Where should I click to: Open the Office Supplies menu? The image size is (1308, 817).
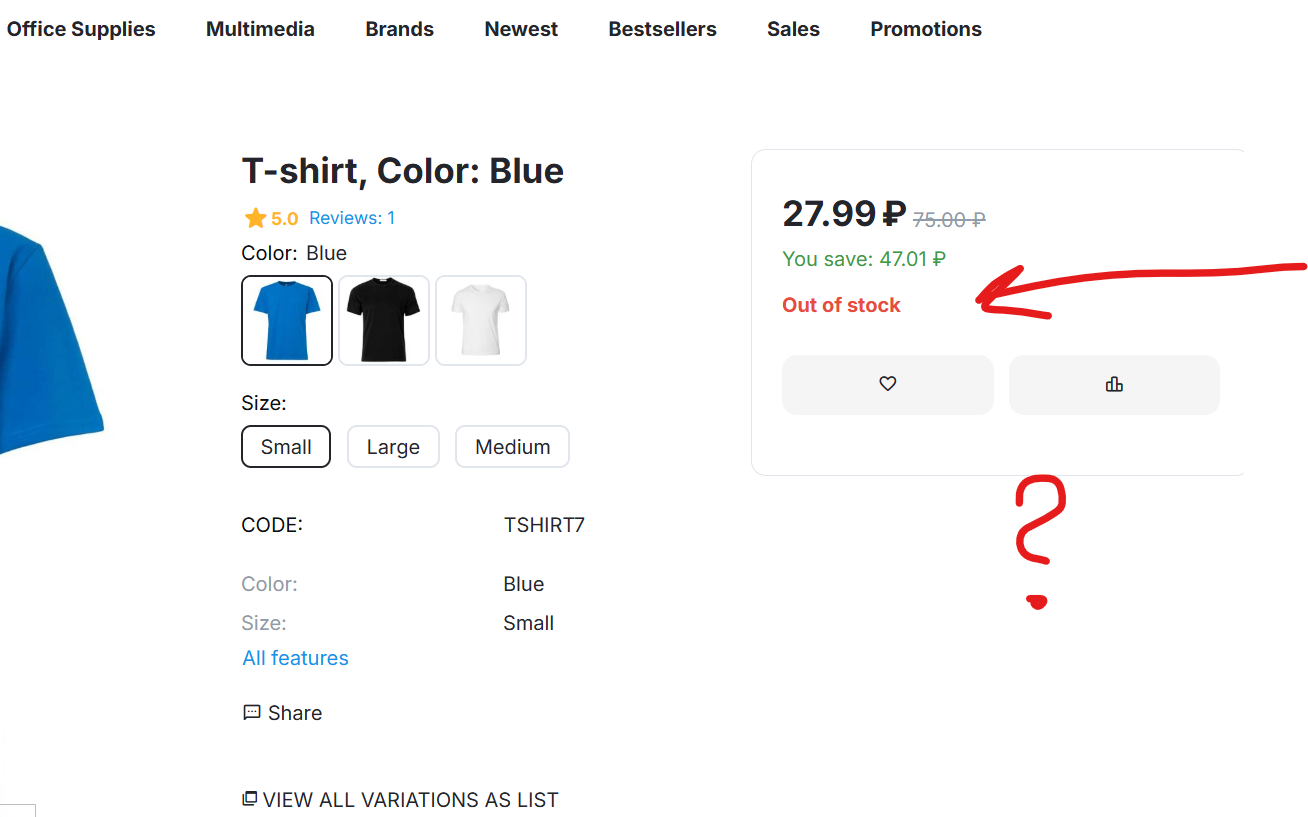[x=81, y=29]
